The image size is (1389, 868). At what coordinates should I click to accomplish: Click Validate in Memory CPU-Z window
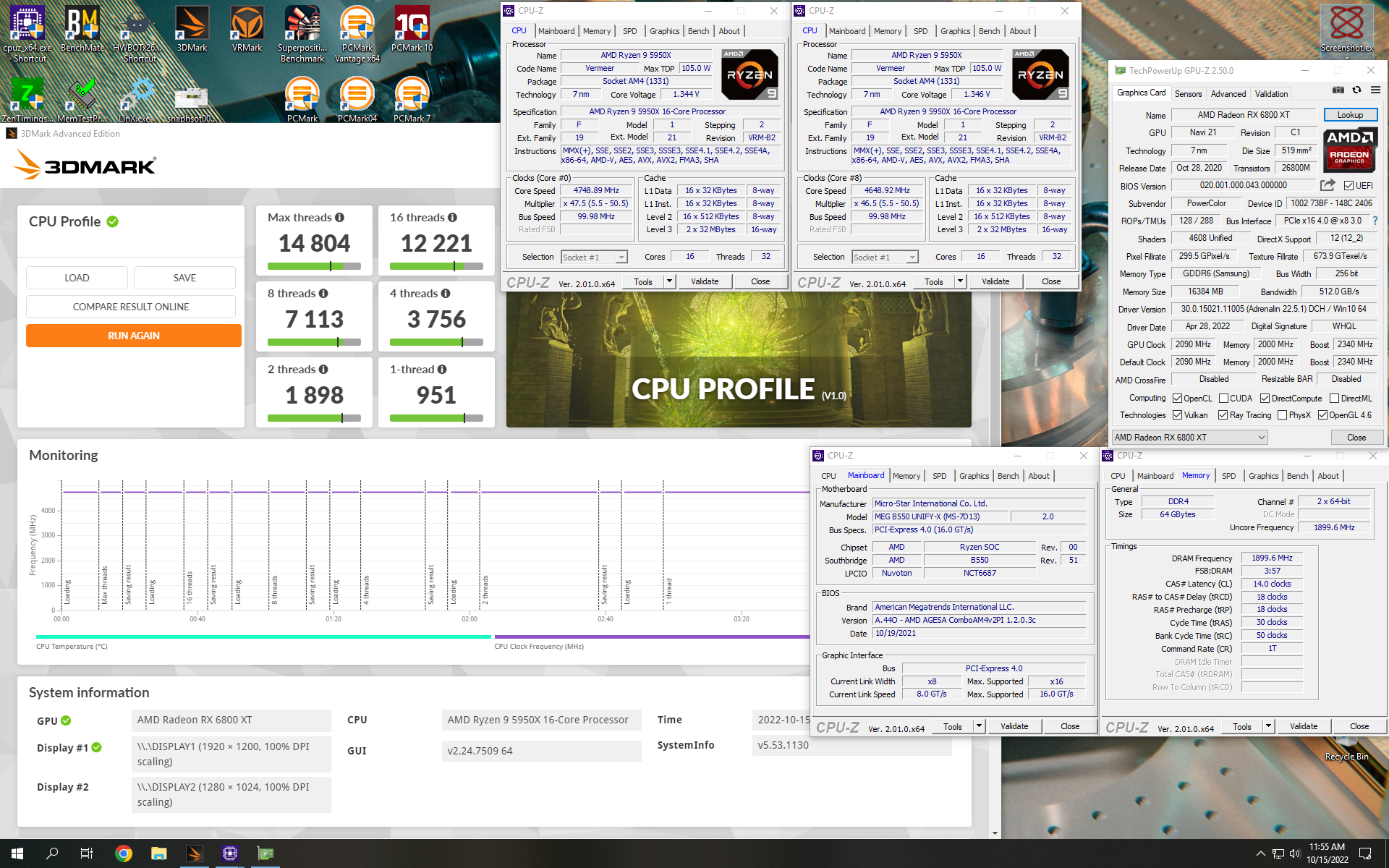[1304, 727]
